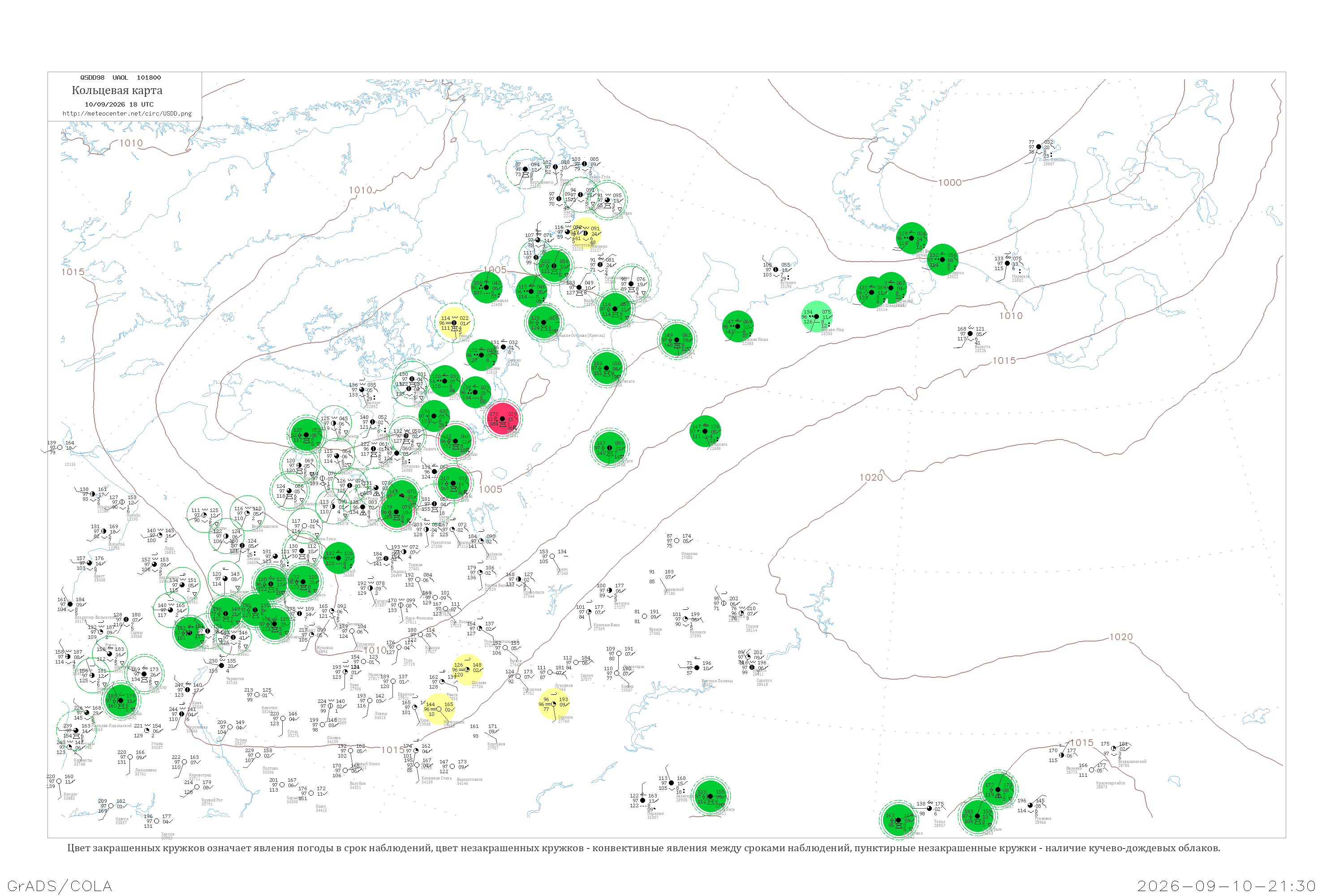Click the Бугрино station plot
This screenshot has width=1344, height=896.
(x=776, y=270)
